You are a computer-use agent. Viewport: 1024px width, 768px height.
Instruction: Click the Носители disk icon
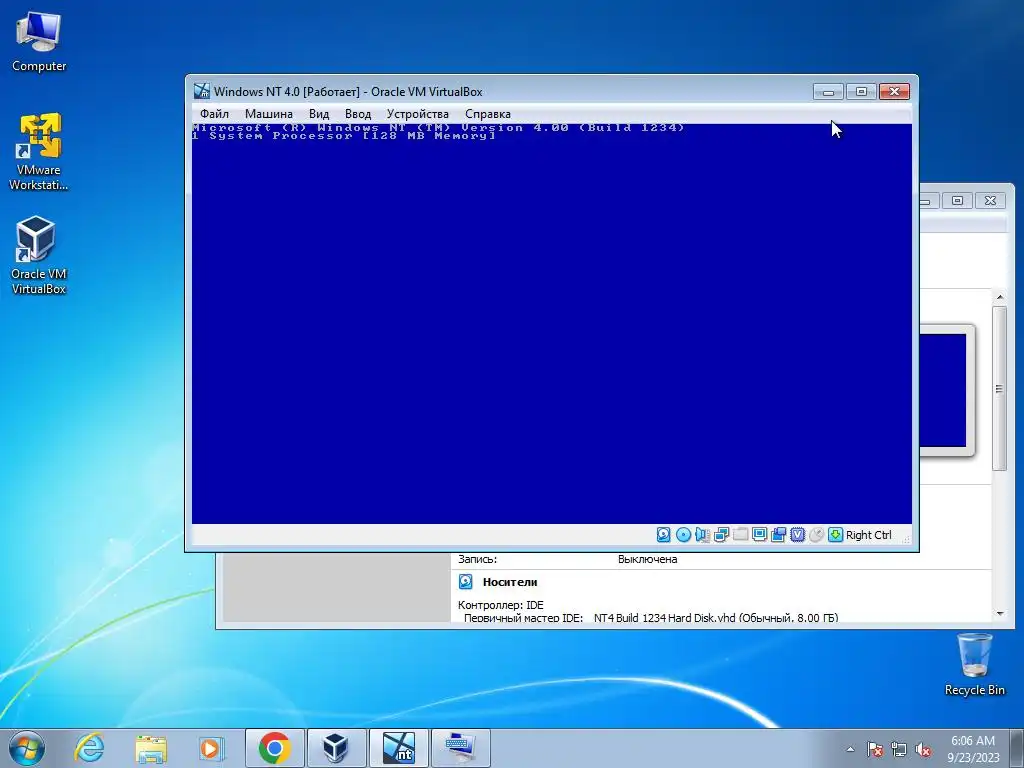coord(466,581)
